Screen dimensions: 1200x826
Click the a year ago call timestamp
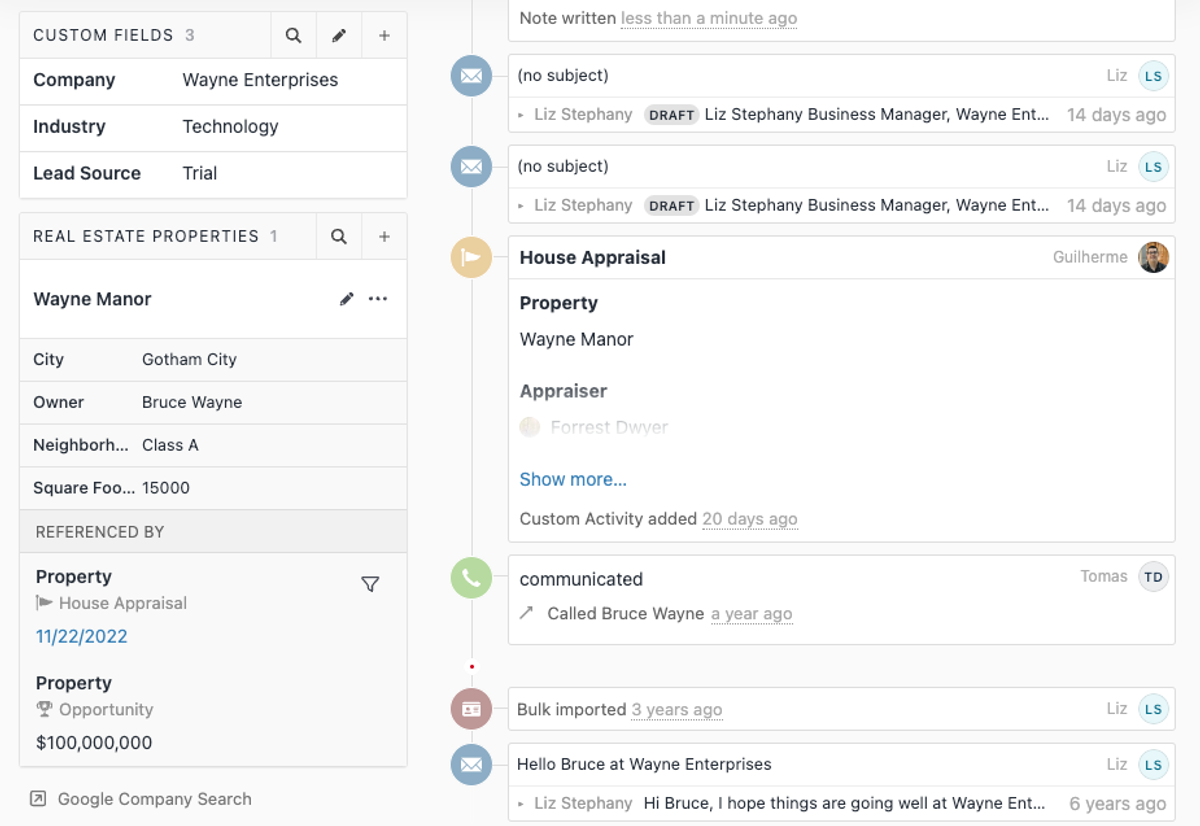point(752,614)
